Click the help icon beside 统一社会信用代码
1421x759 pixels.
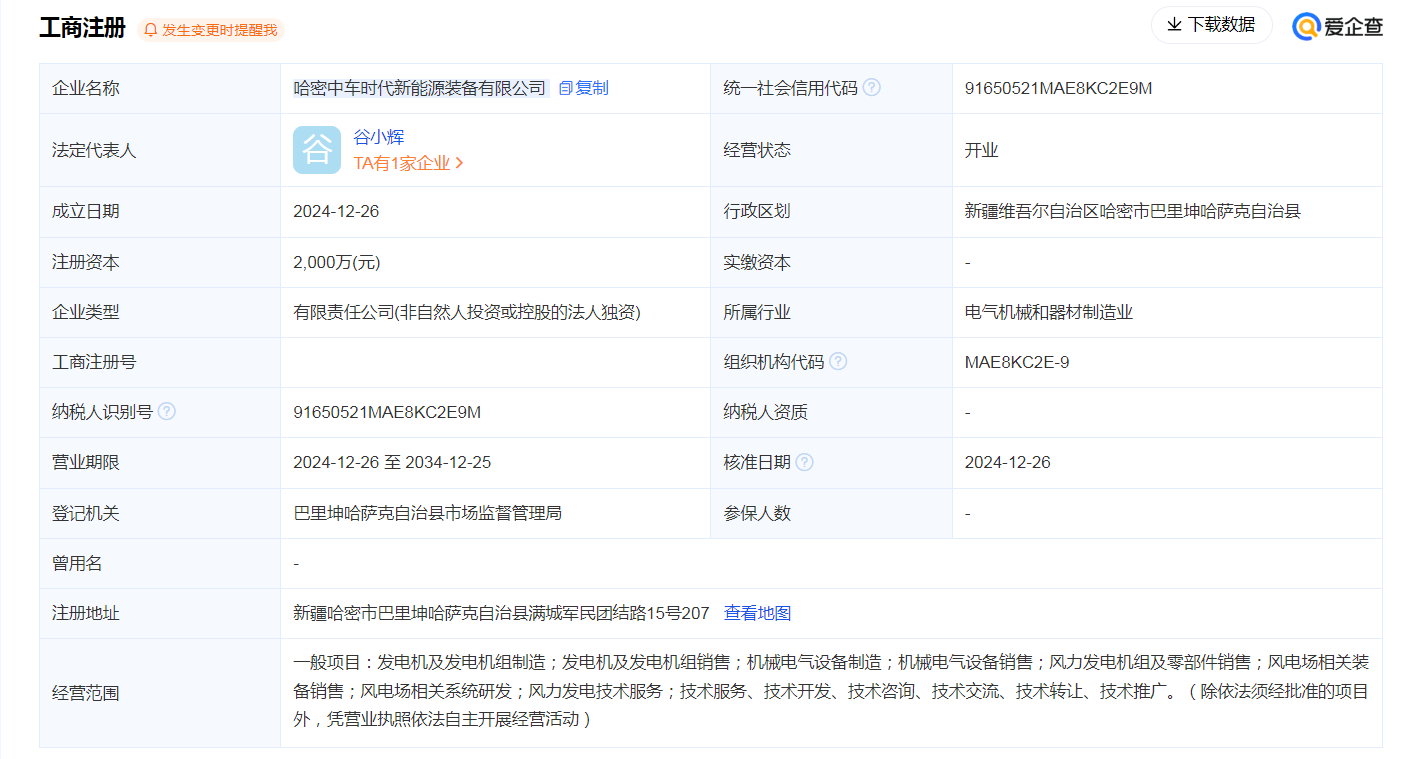(x=872, y=87)
